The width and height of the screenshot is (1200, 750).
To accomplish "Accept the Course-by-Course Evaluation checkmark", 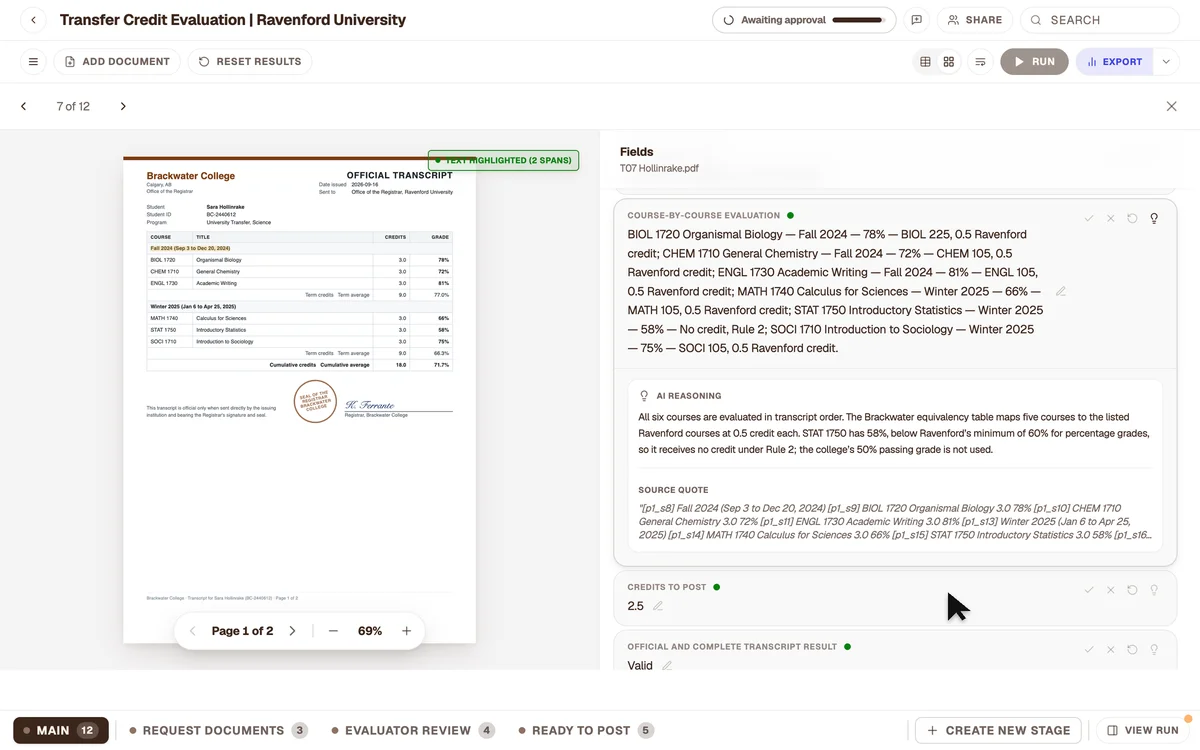I will [1089, 218].
